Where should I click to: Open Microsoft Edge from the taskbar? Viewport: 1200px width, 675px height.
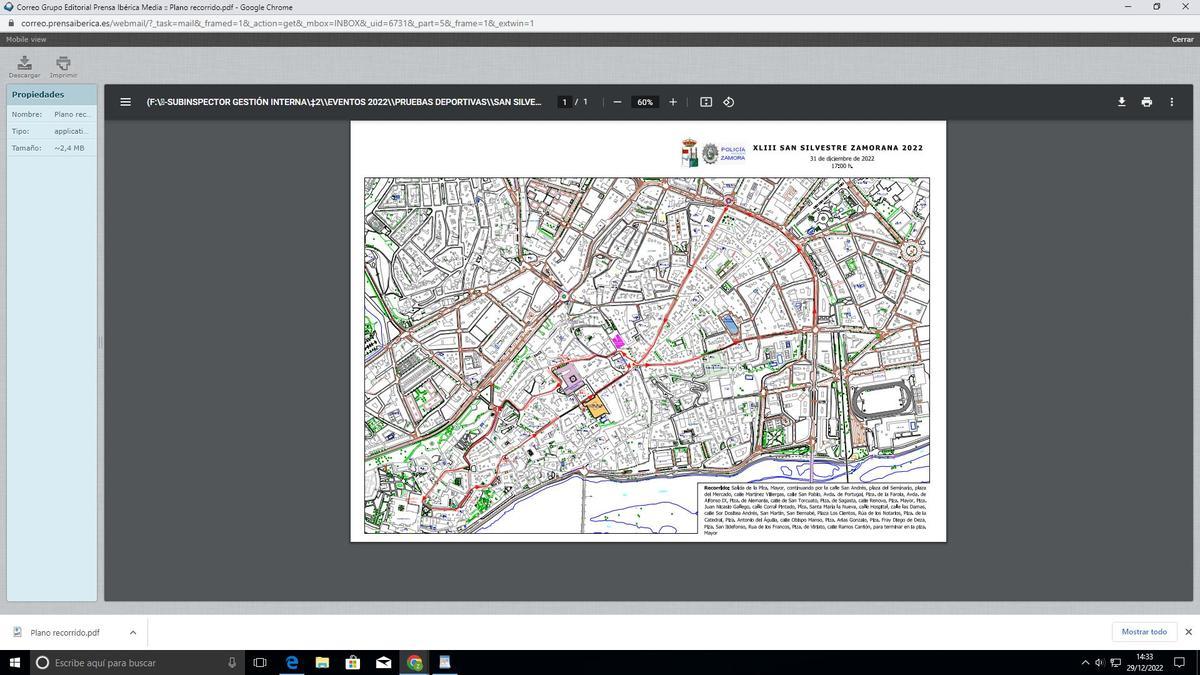point(292,662)
